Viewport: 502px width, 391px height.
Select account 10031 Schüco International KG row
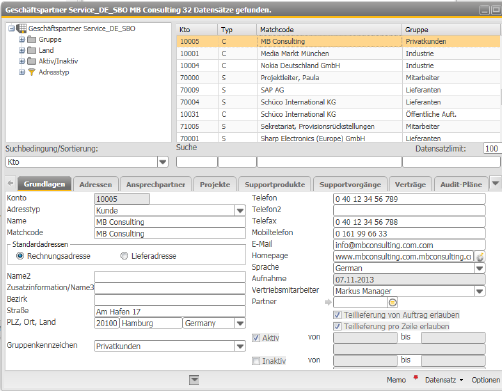point(338,114)
